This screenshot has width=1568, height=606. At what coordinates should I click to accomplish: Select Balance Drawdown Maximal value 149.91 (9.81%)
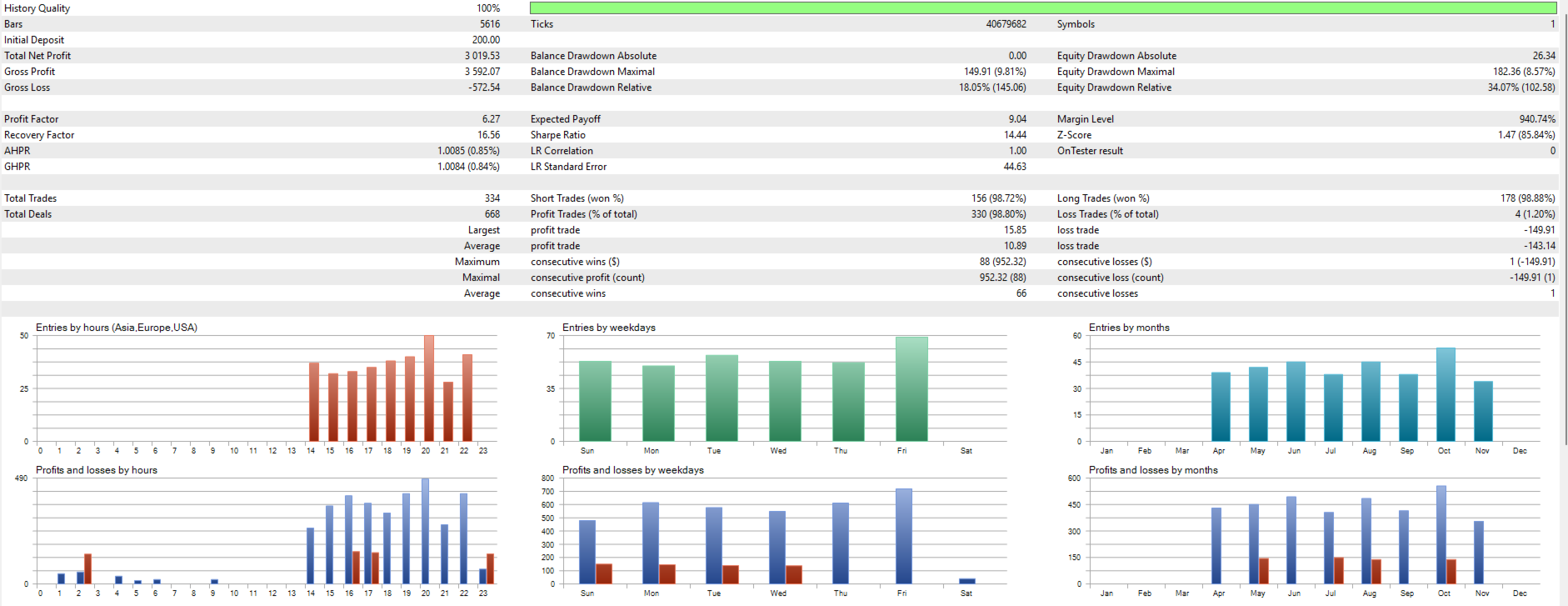995,72
